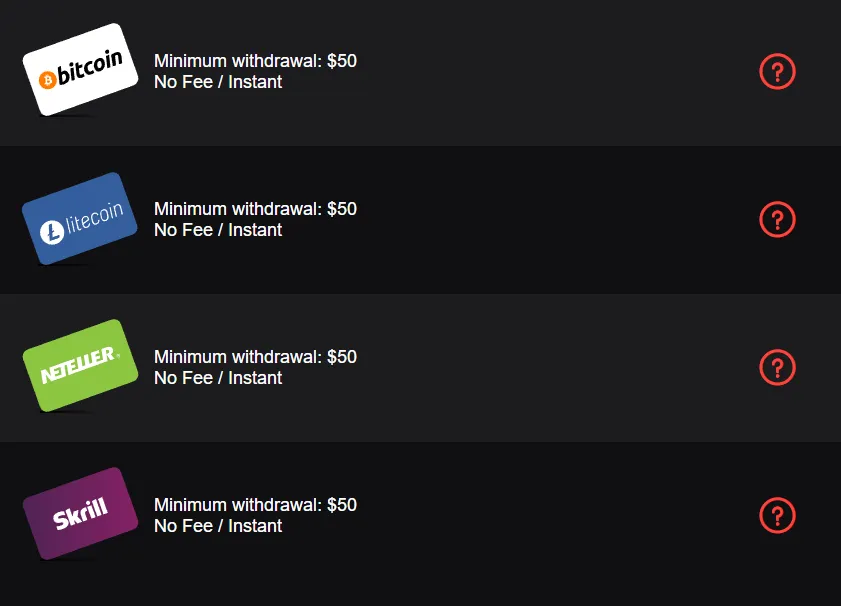Click the Skrill minimum withdrawal label
This screenshot has height=606, width=841.
[255, 504]
